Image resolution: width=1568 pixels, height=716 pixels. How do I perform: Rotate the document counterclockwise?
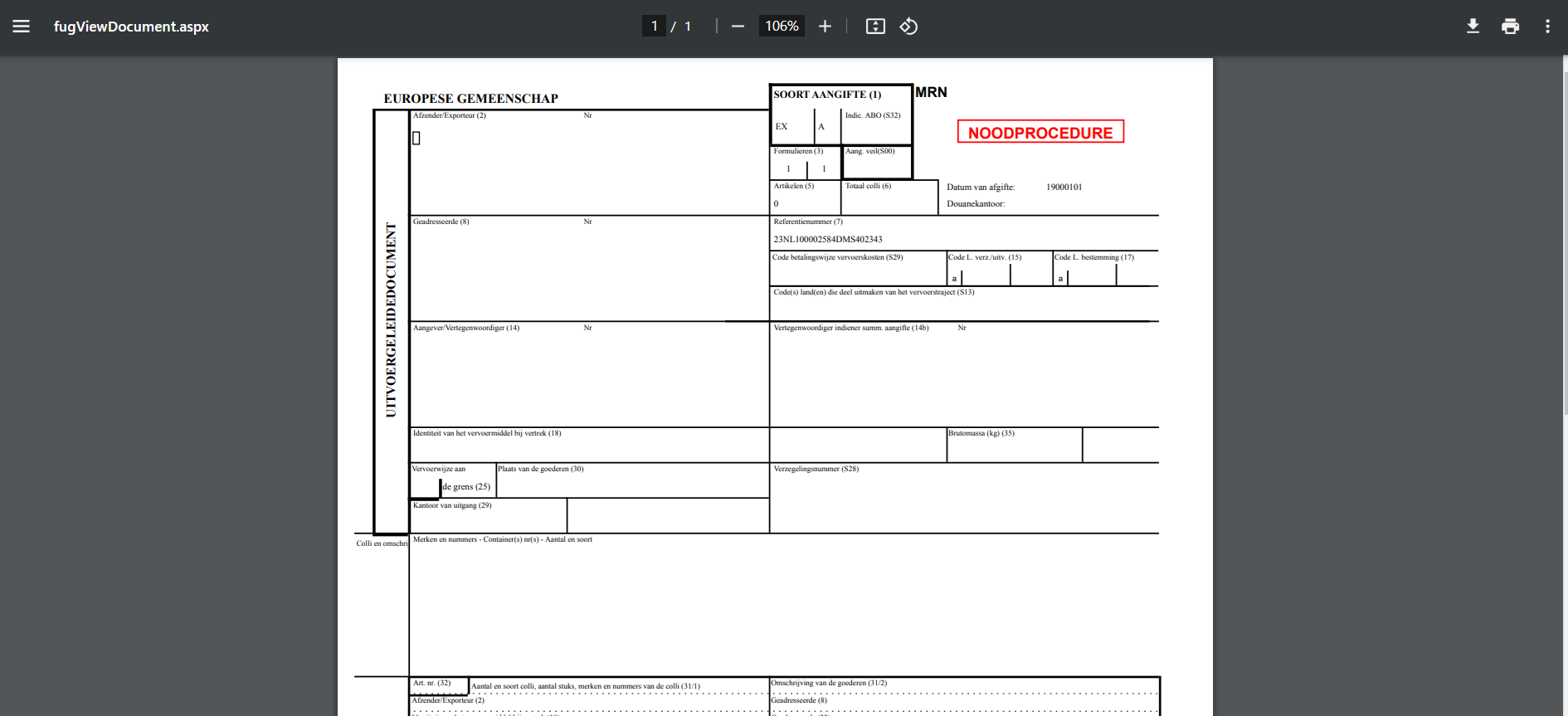(909, 27)
